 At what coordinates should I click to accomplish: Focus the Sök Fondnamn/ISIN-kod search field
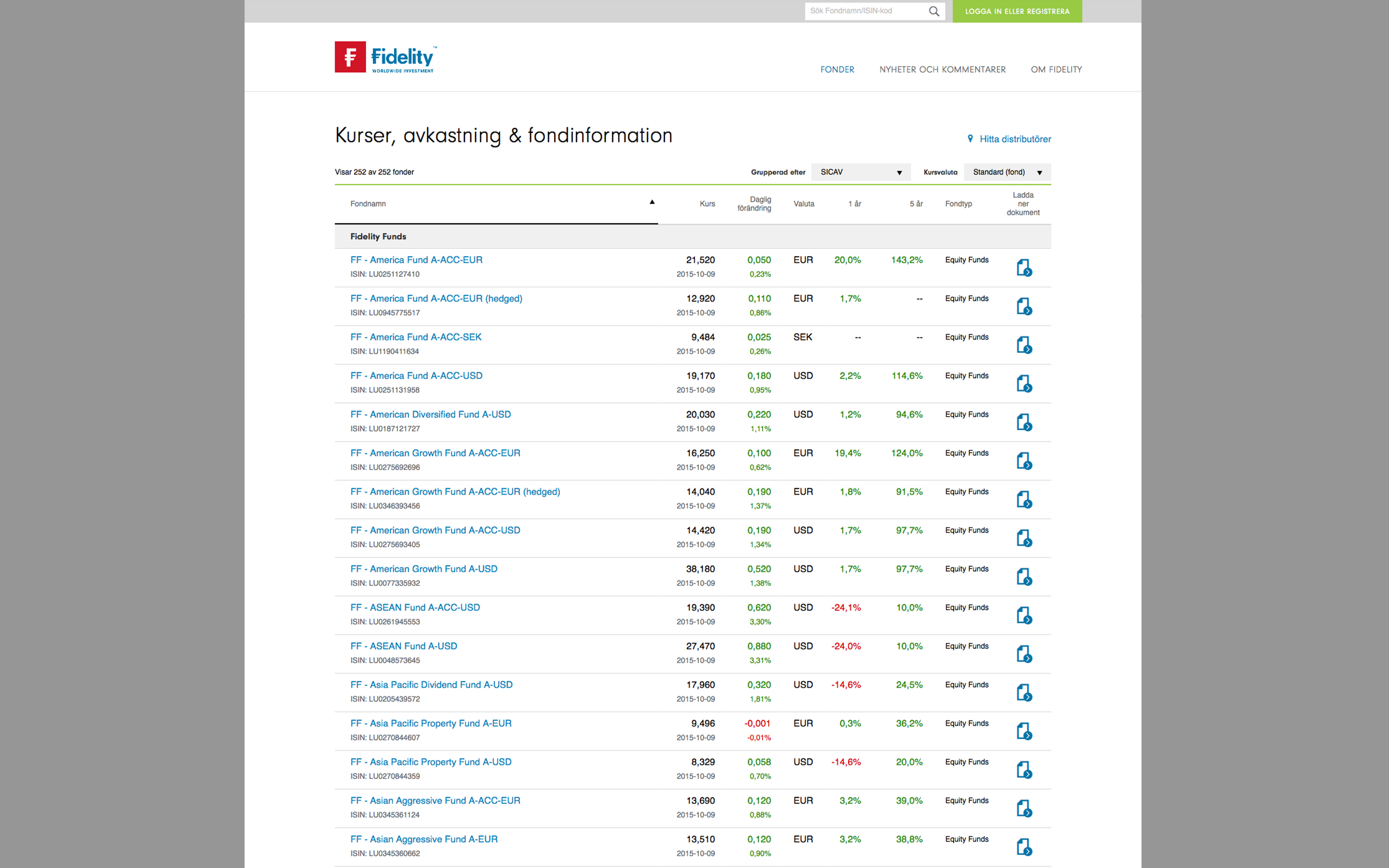tap(866, 12)
